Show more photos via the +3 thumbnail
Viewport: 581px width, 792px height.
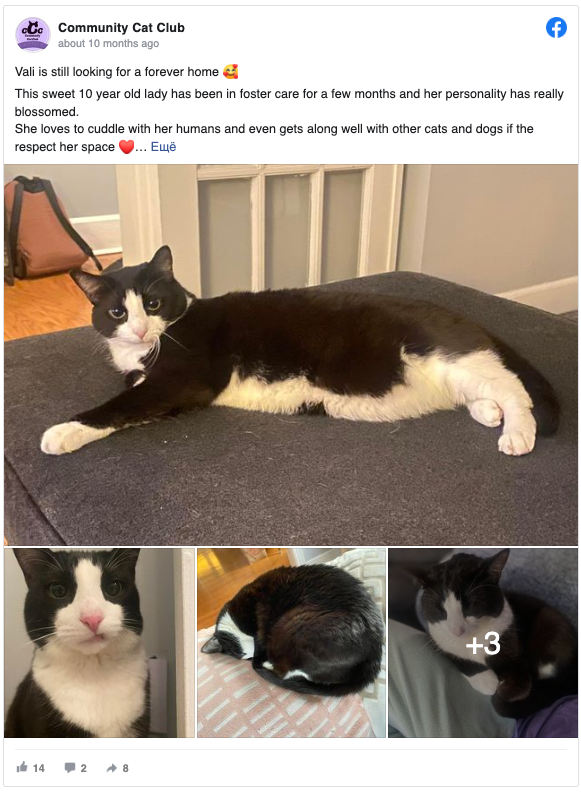(483, 642)
